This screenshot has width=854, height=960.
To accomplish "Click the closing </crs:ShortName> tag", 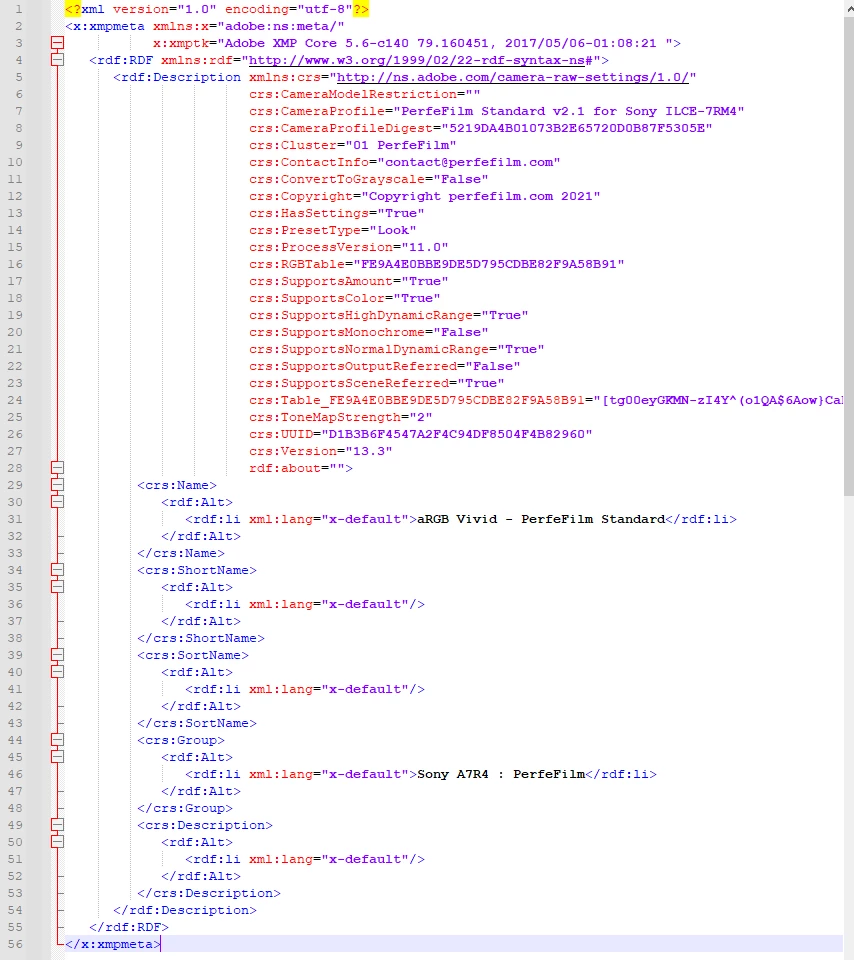I will click(201, 639).
